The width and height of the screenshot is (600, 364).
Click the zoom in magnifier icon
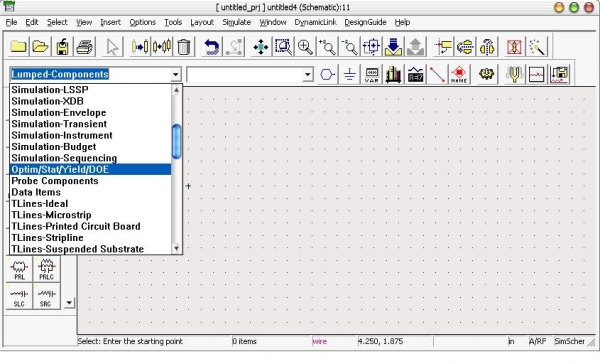click(x=305, y=47)
